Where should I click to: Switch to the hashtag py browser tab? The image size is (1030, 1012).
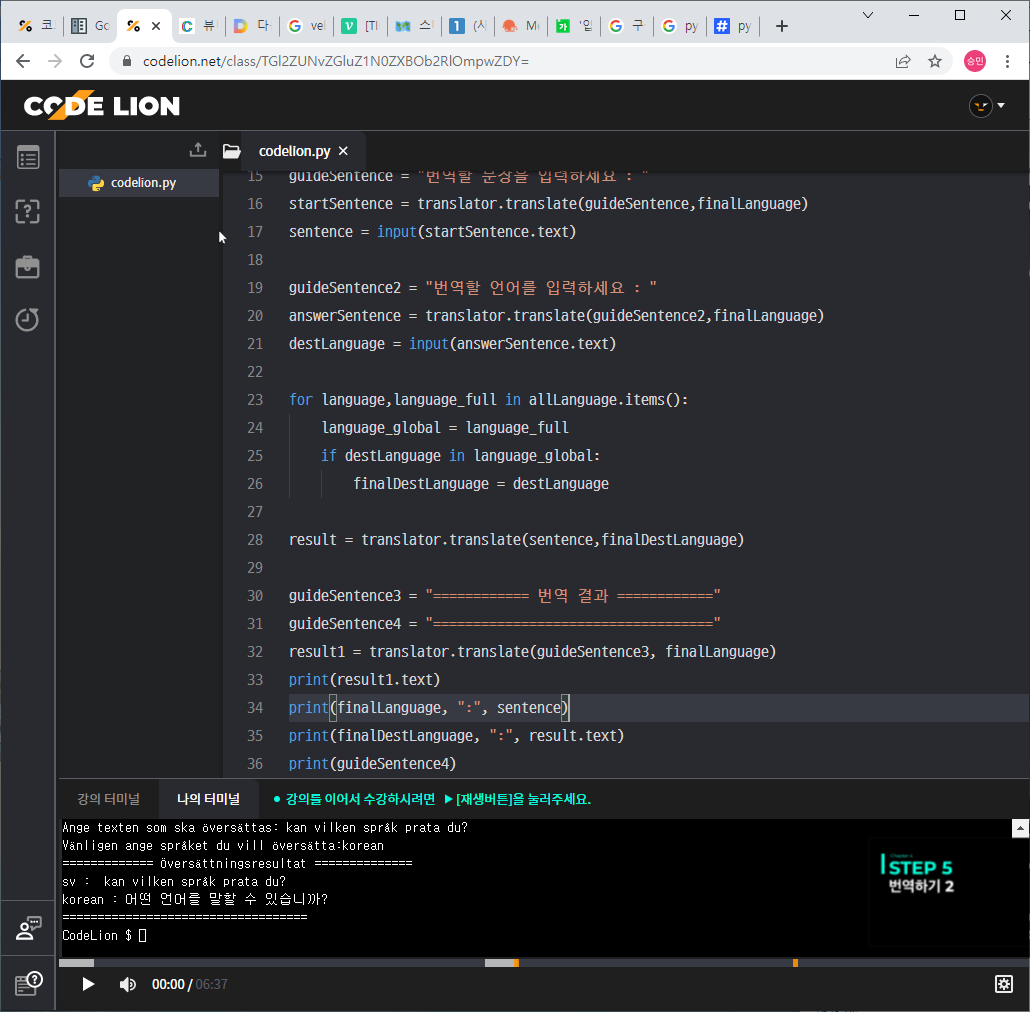coord(733,26)
